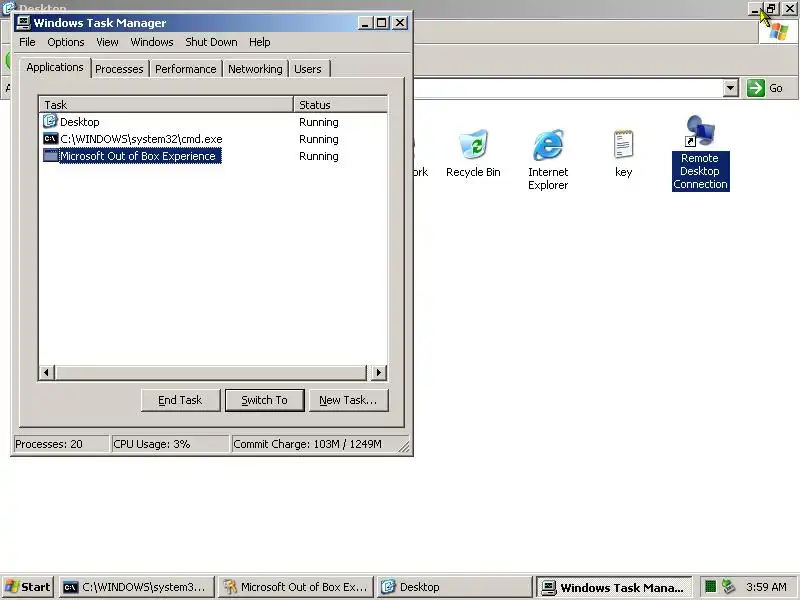800x600 pixels.
Task: Click the 3:59 AM clock
Action: coord(766,587)
